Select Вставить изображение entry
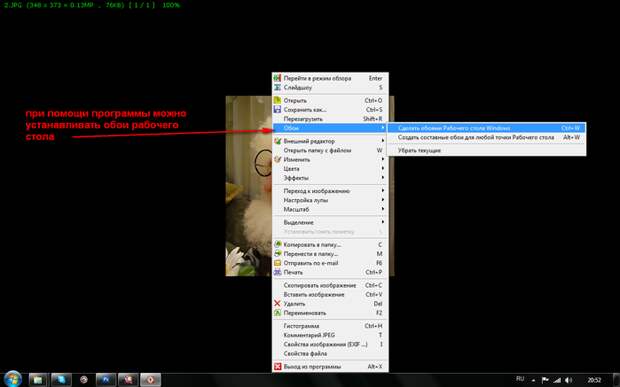This screenshot has height=387, width=620. pos(330,294)
